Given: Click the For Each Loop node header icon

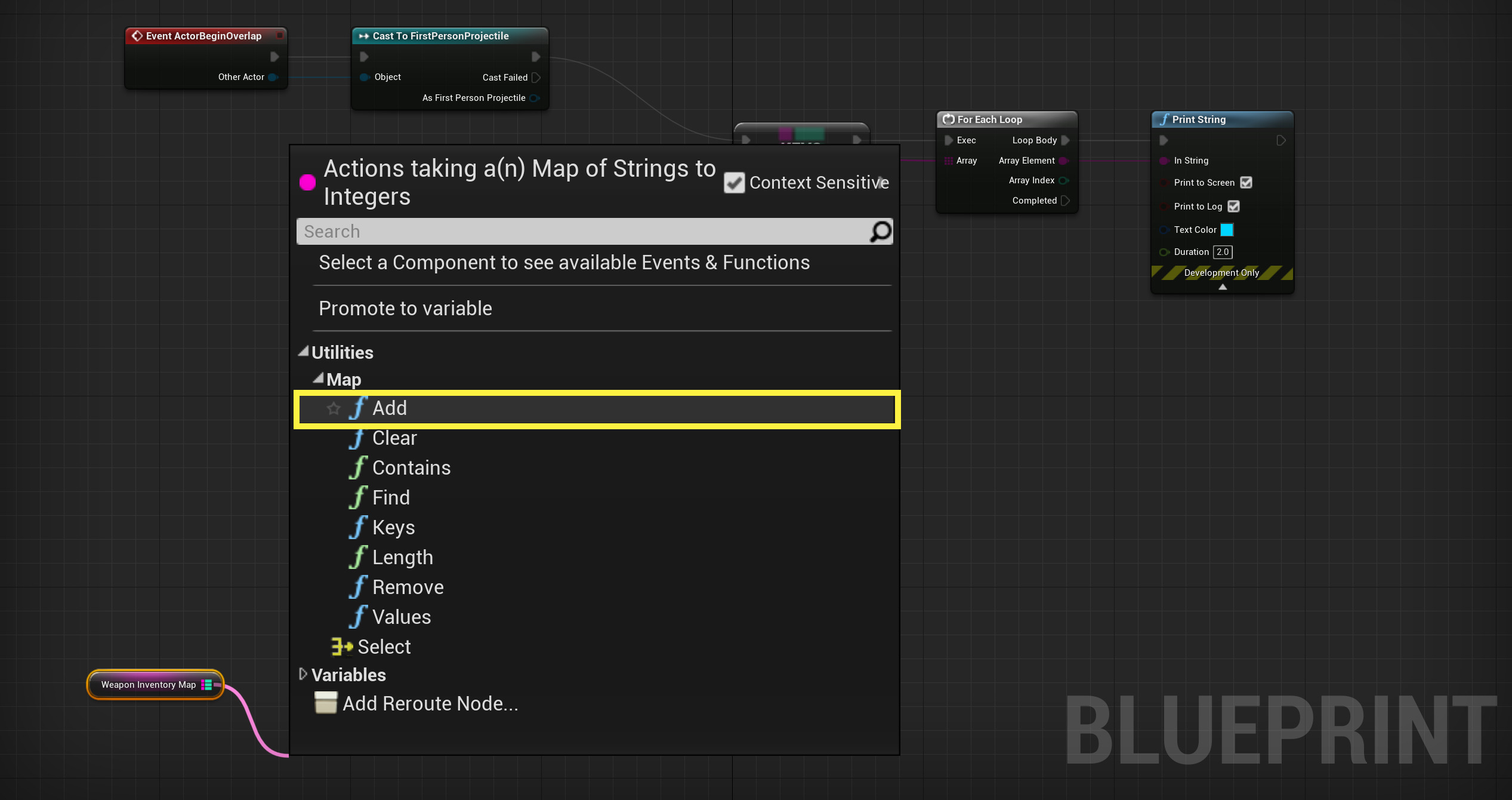Looking at the screenshot, I should point(949,119).
